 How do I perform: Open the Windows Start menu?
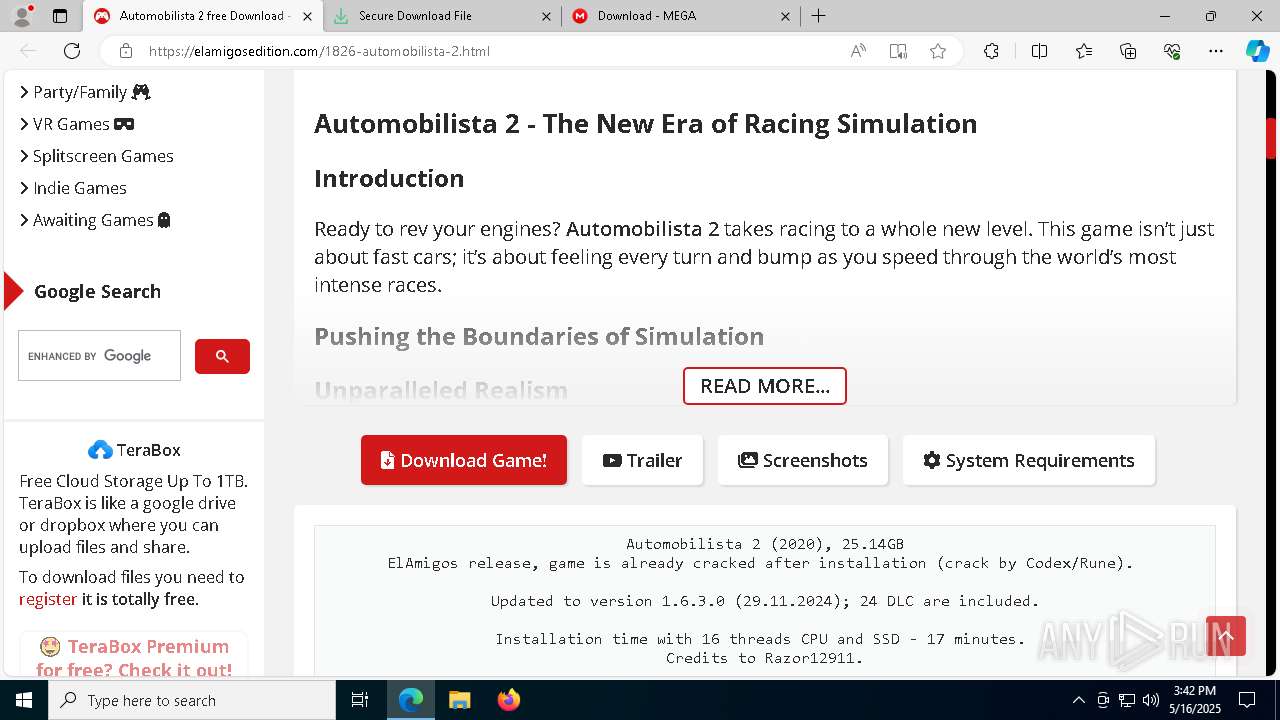24,700
